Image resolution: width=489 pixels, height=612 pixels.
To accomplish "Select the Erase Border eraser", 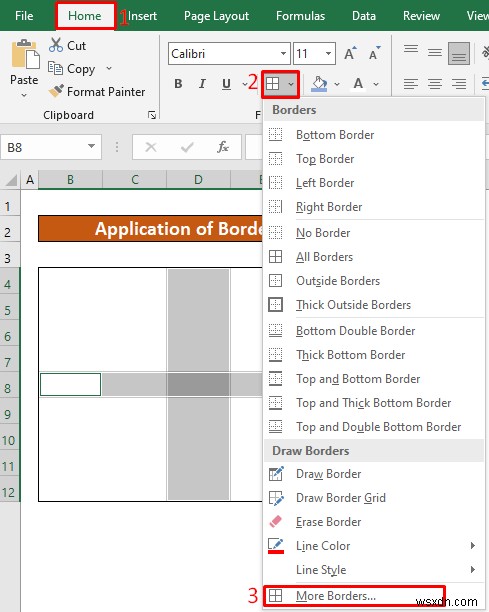I will coord(373,522).
